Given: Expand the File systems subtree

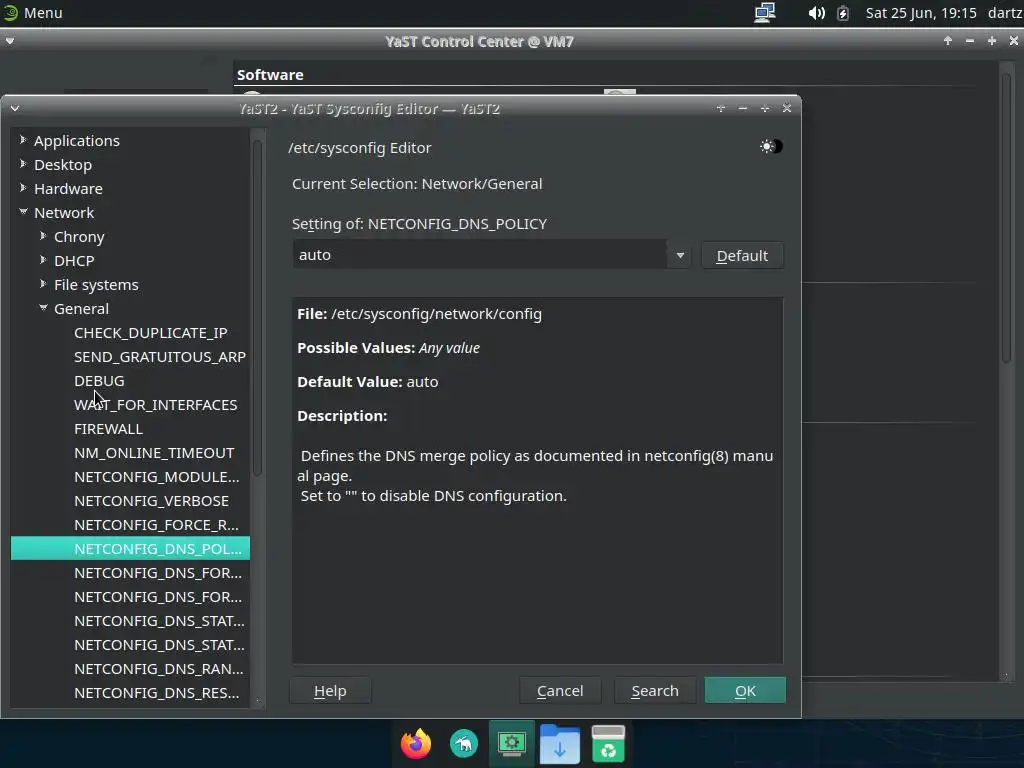Looking at the screenshot, I should tap(43, 283).
